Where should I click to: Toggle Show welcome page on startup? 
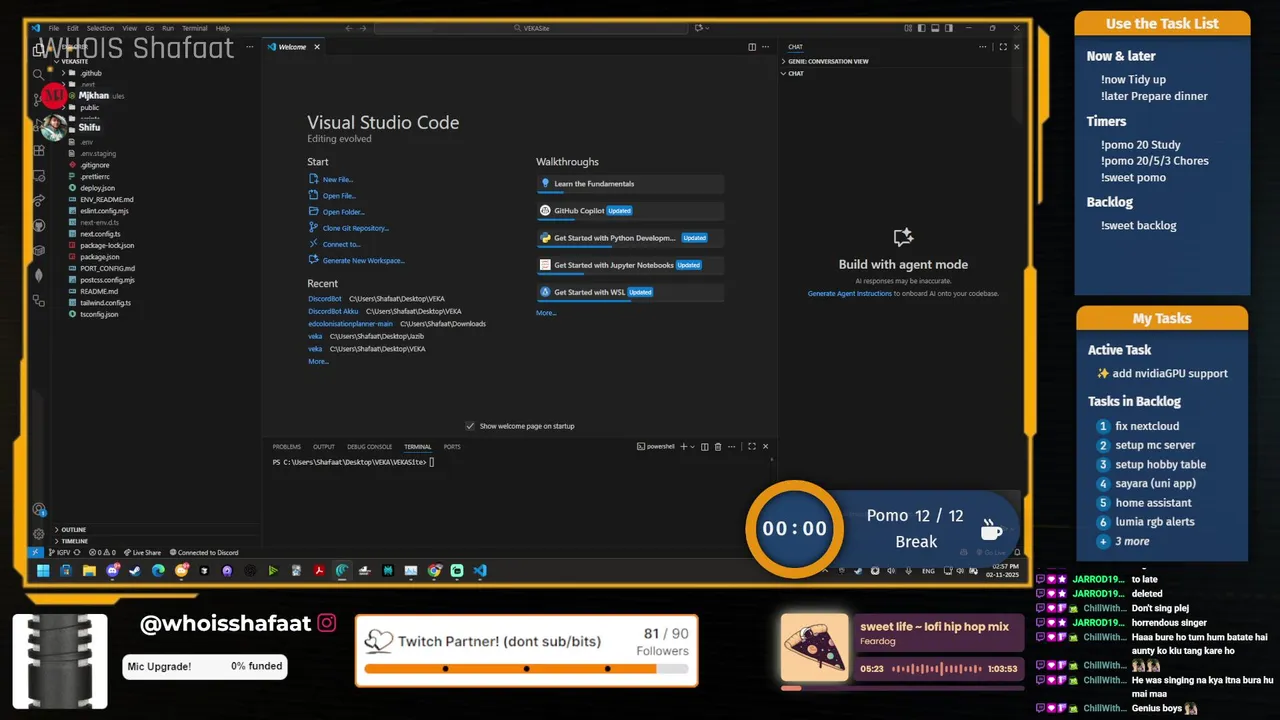point(470,426)
